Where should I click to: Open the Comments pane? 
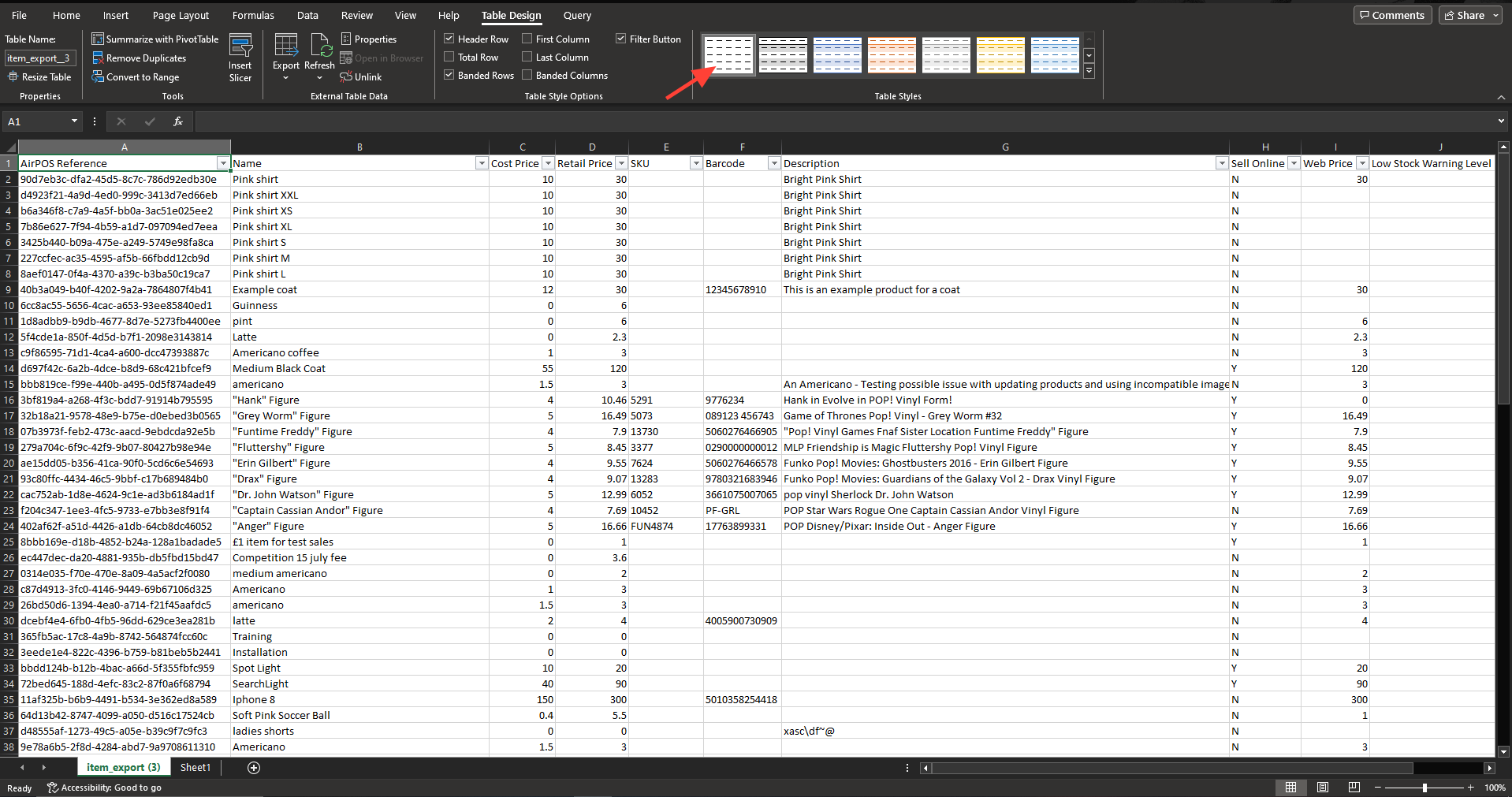coord(1392,15)
